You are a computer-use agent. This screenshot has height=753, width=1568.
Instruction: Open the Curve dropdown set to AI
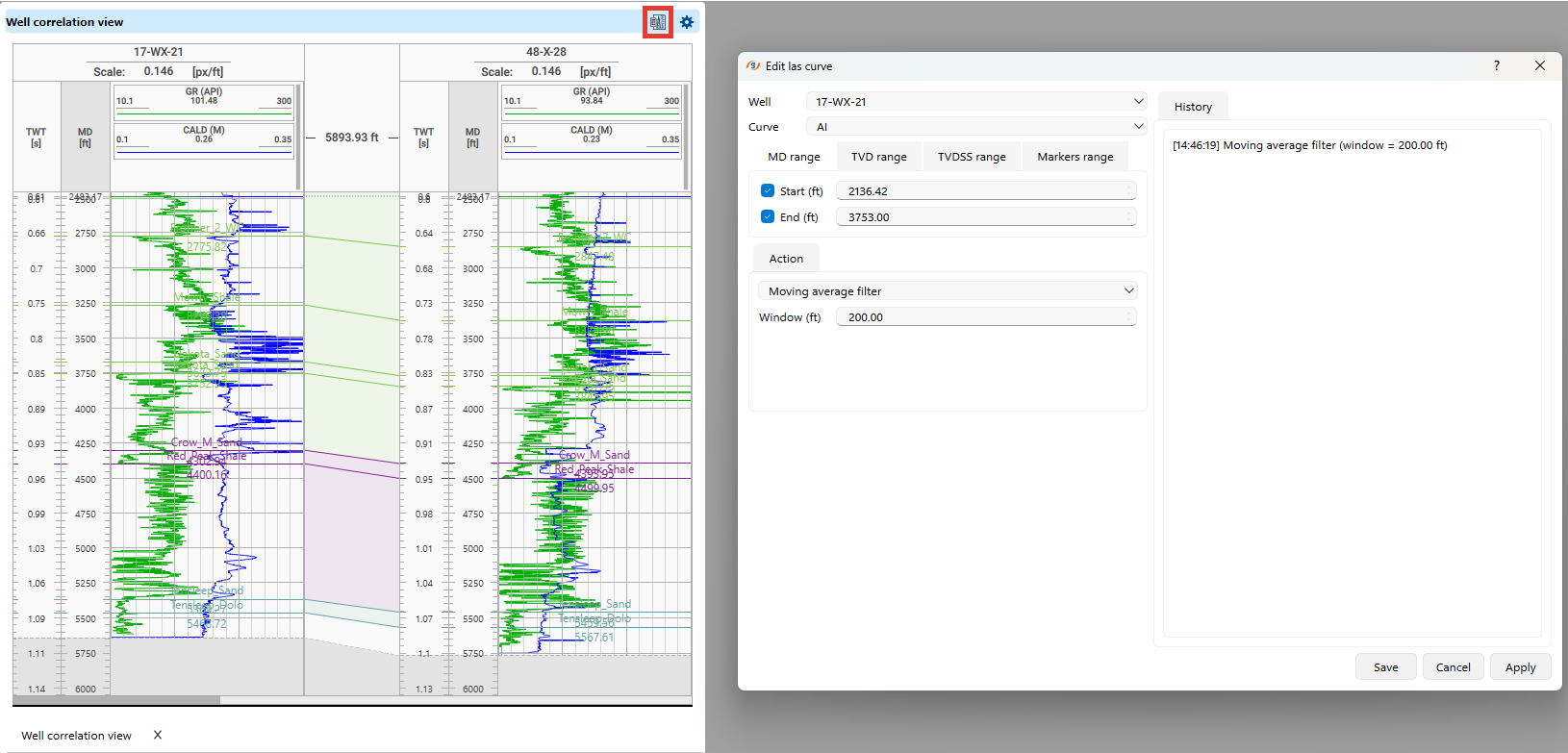(976, 126)
